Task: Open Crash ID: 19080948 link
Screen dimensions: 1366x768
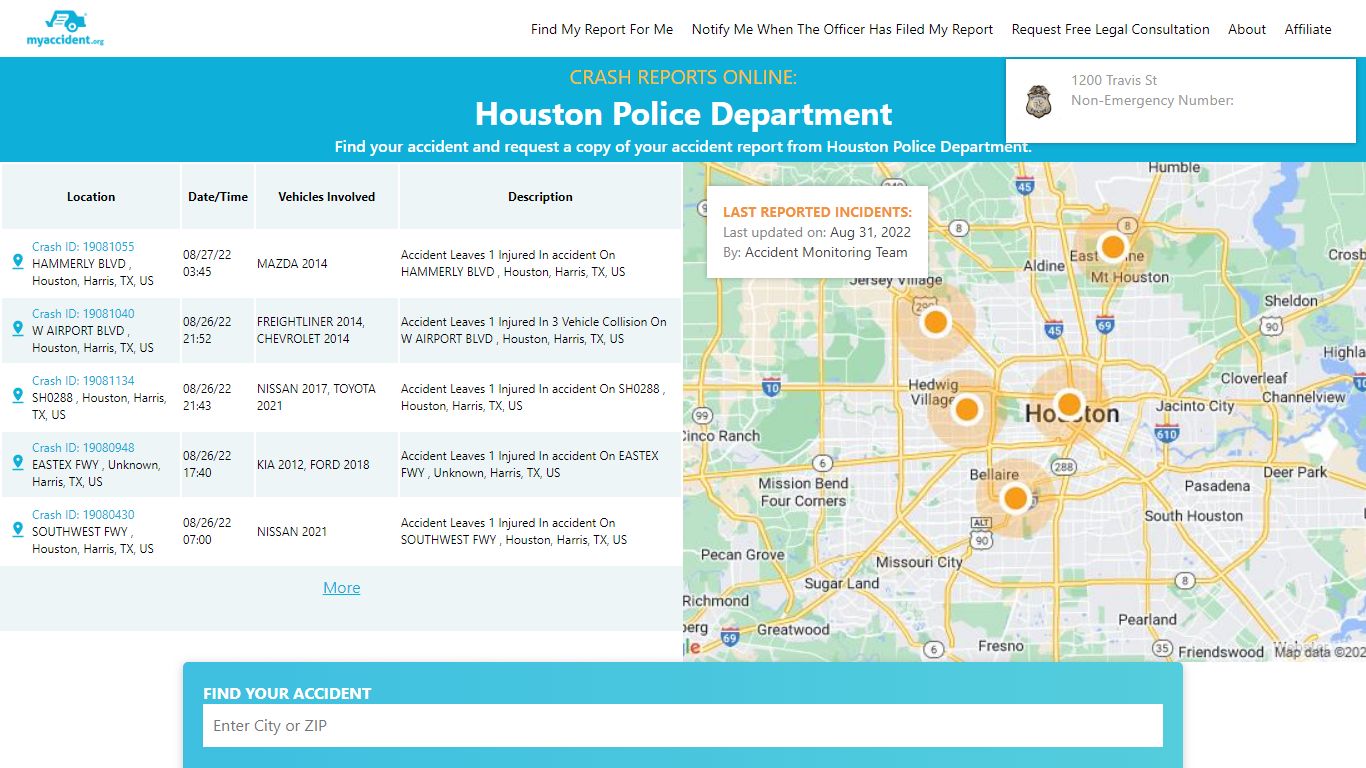Action: (x=83, y=448)
